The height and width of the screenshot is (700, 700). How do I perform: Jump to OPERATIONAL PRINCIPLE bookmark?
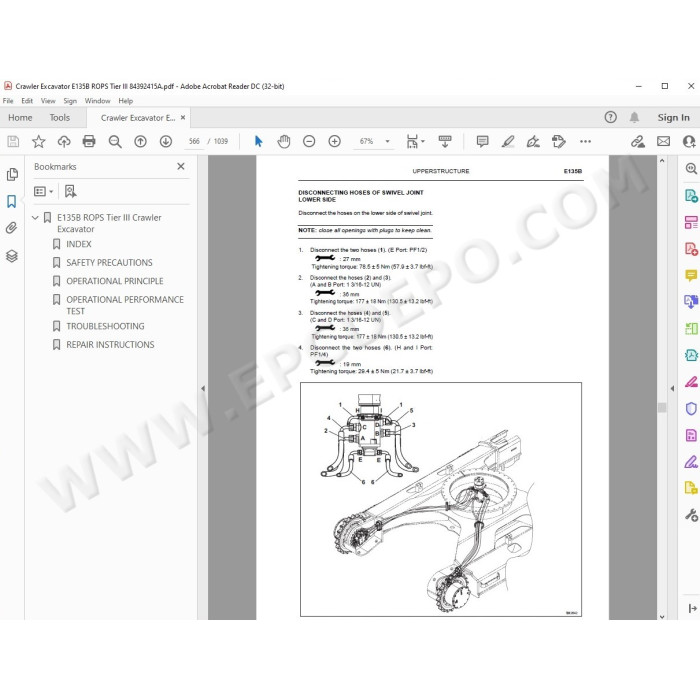115,281
